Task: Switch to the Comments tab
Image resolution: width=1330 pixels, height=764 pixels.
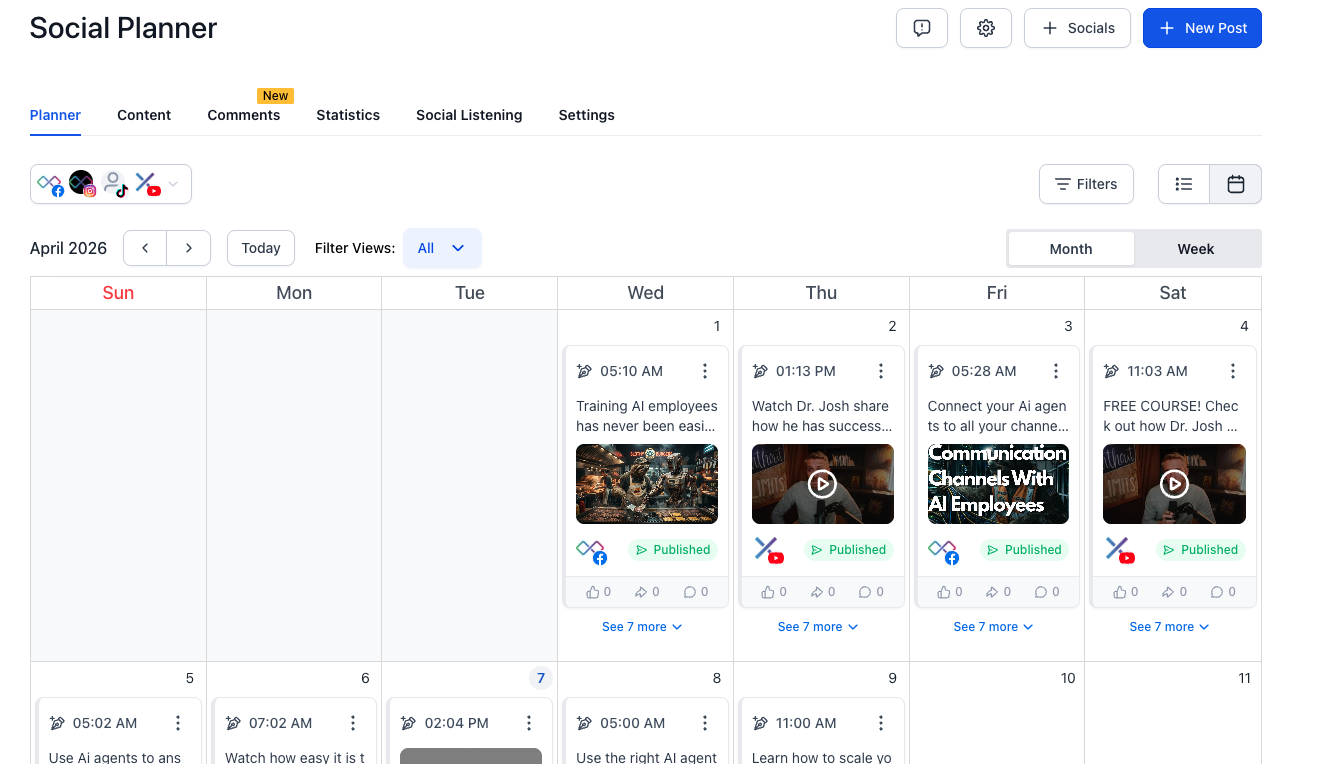Action: coord(243,115)
